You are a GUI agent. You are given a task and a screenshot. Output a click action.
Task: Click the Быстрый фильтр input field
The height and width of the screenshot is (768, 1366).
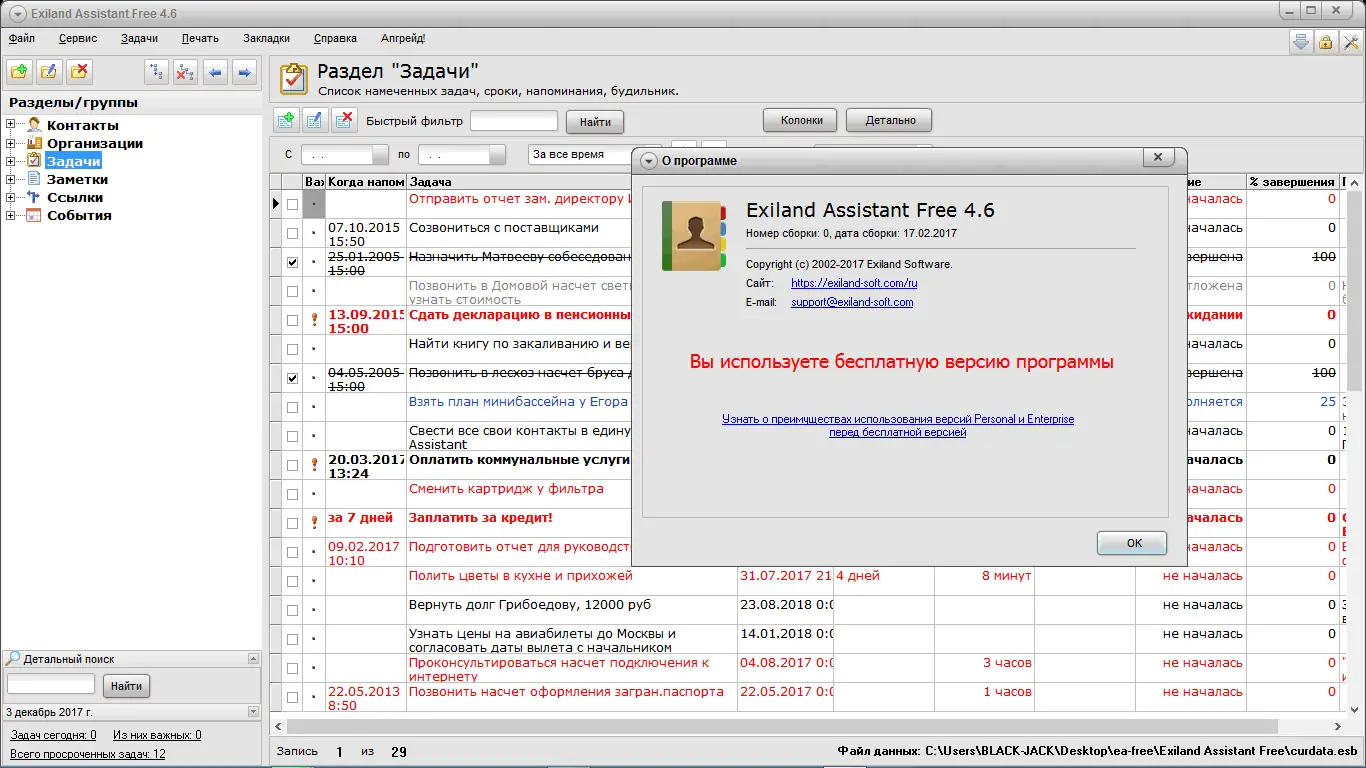[514, 121]
